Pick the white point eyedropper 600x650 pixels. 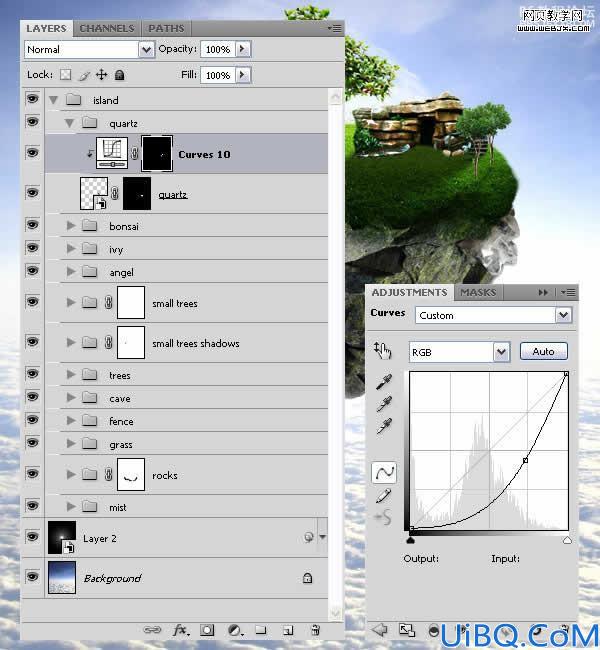[384, 426]
